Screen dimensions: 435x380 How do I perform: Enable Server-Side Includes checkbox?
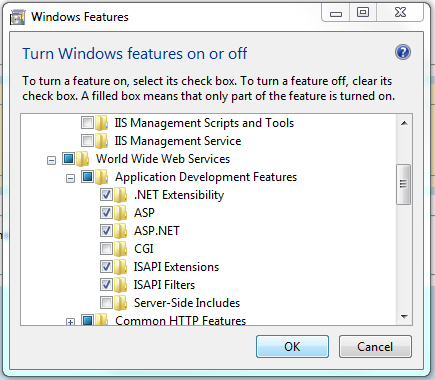coord(106,302)
